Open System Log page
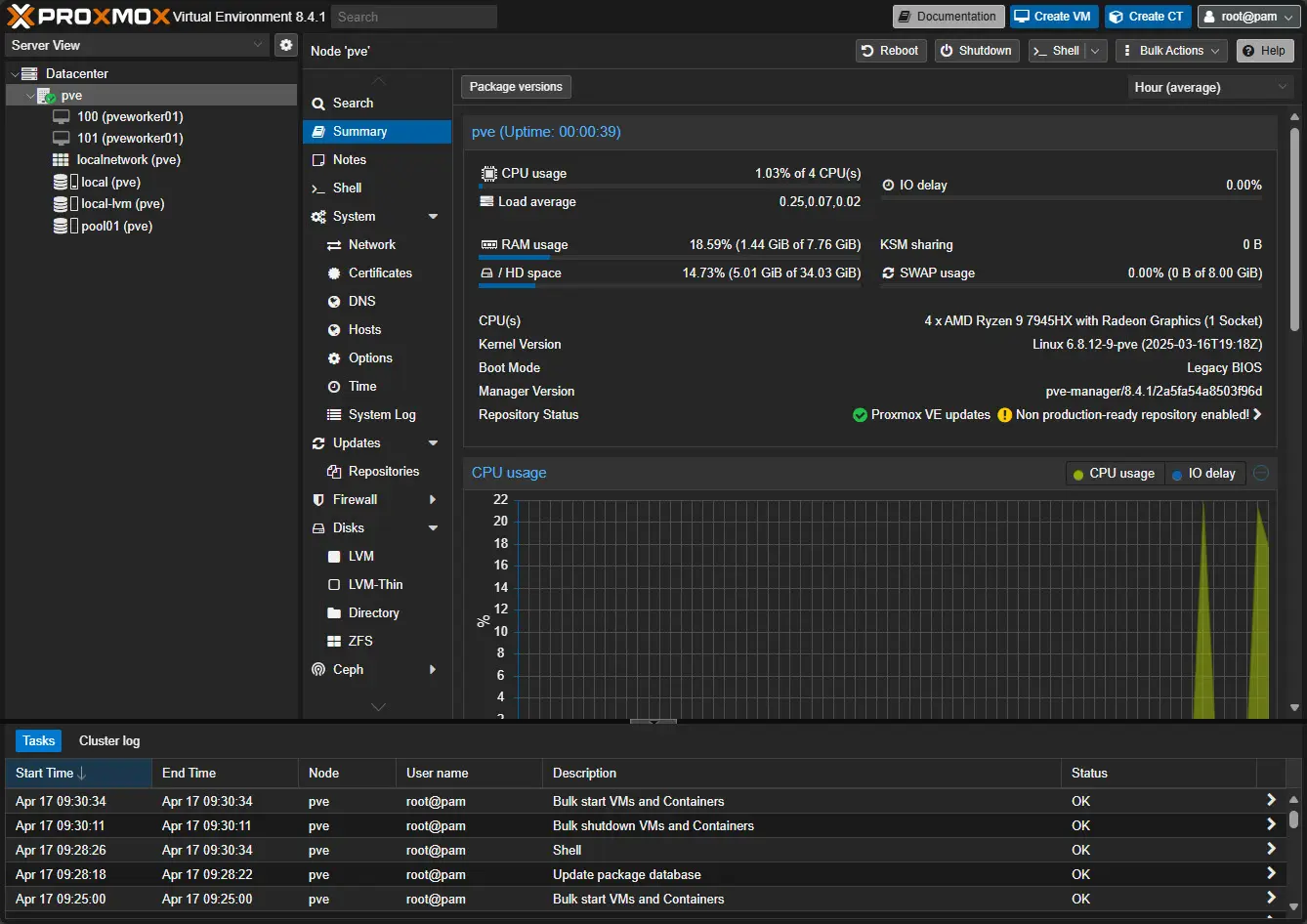1307x924 pixels. 381,414
